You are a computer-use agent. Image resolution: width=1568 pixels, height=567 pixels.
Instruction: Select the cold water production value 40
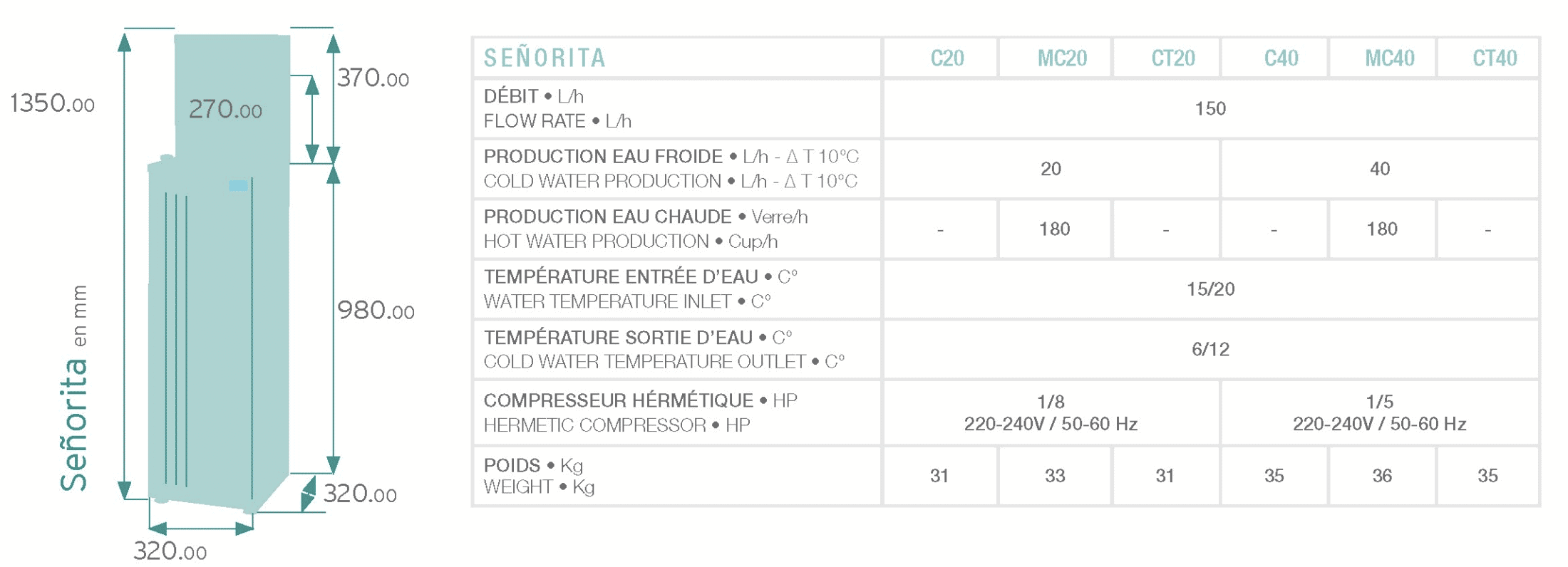(1380, 169)
